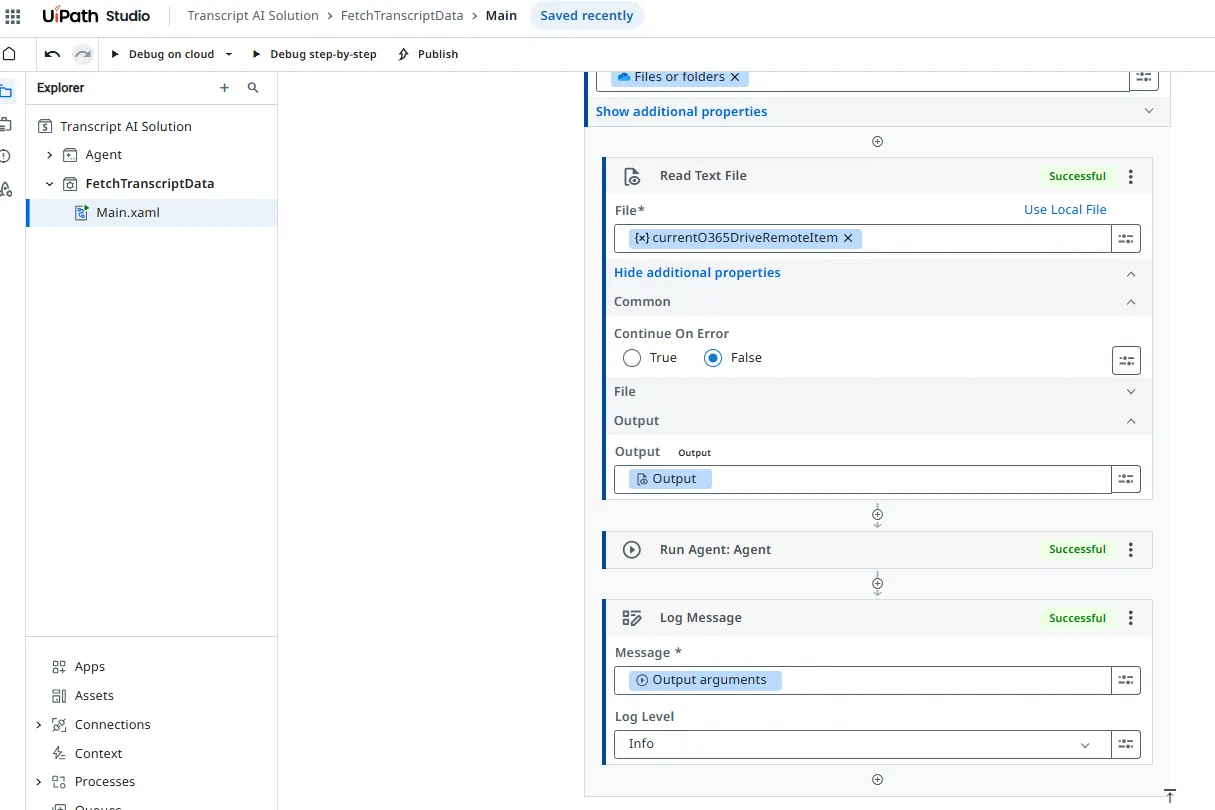Open Output field options button

click(1126, 480)
